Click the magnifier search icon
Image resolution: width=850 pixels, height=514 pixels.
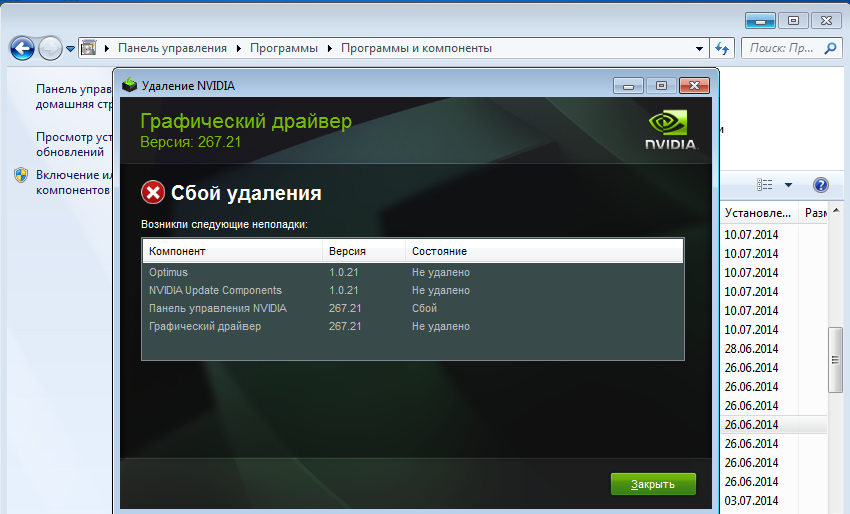point(829,48)
